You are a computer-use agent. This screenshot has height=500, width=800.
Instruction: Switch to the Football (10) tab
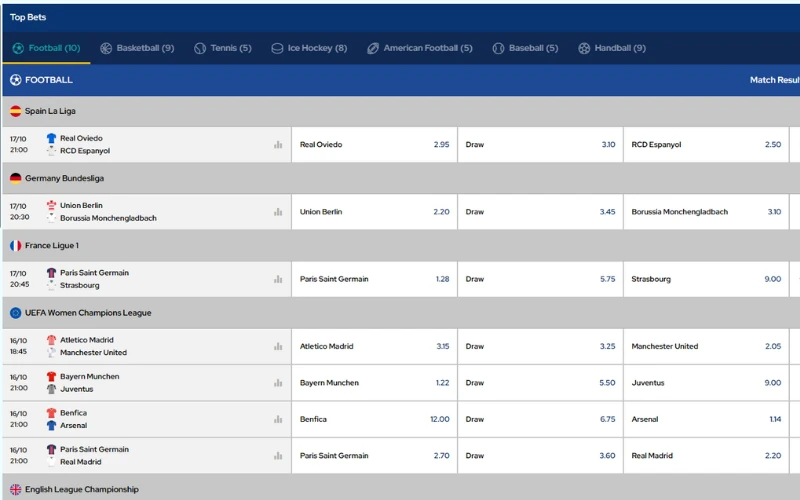tap(46, 48)
